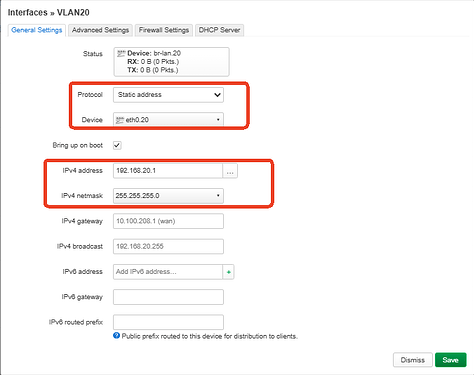Open the Firewall Settings tab
474x375 pixels.
164,30
